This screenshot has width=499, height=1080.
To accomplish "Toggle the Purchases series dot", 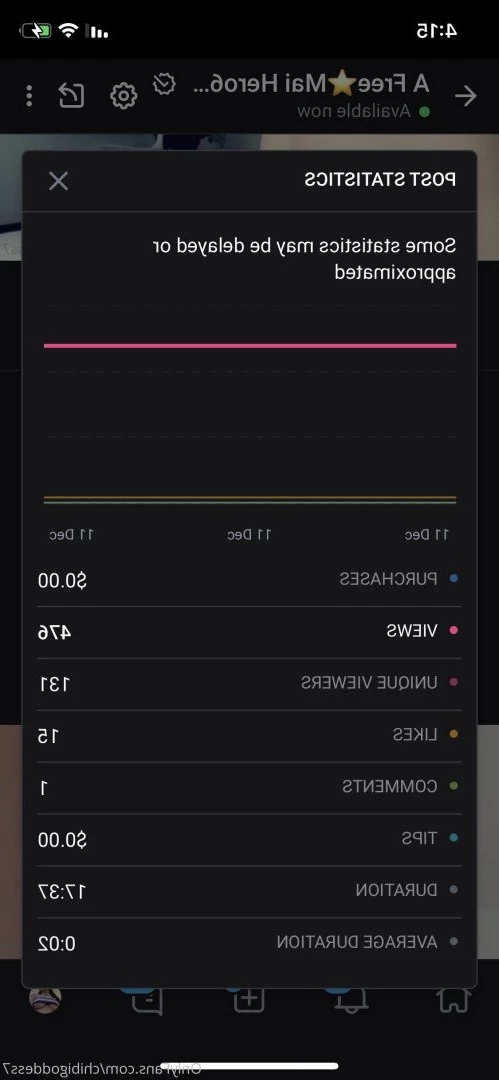I will (454, 579).
